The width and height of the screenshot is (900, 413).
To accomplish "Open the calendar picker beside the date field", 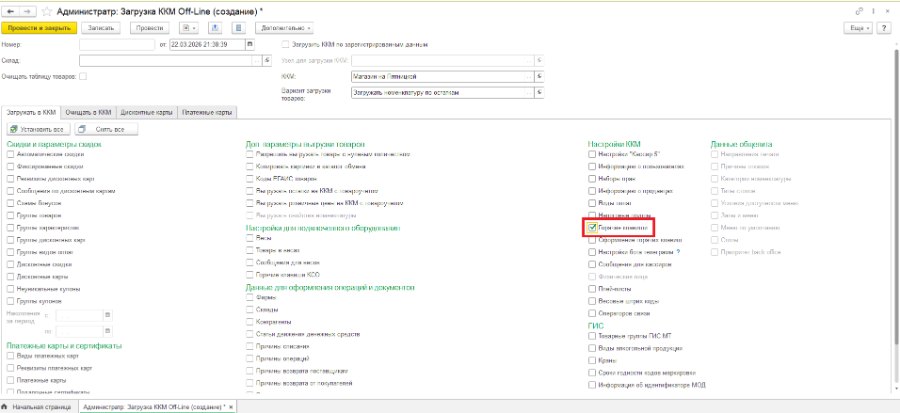I will coord(250,44).
